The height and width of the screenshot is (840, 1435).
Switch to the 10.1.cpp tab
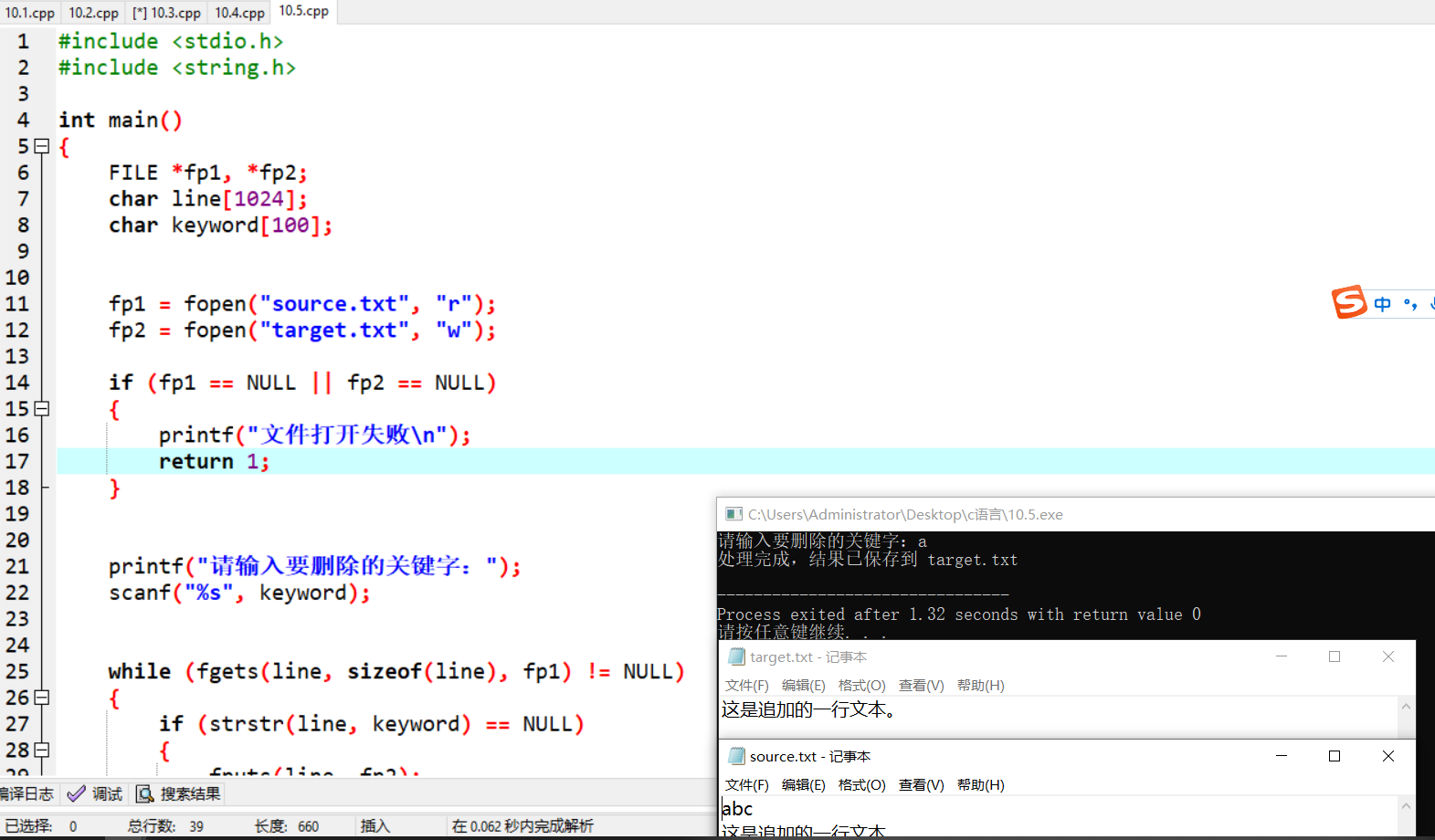coord(30,13)
